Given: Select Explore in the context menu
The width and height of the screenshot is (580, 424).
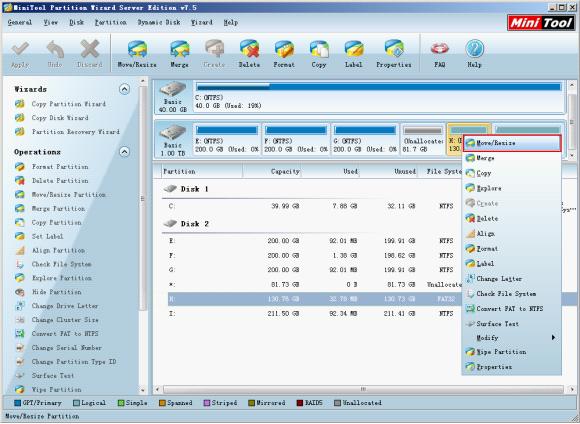Looking at the screenshot, I should (x=512, y=188).
